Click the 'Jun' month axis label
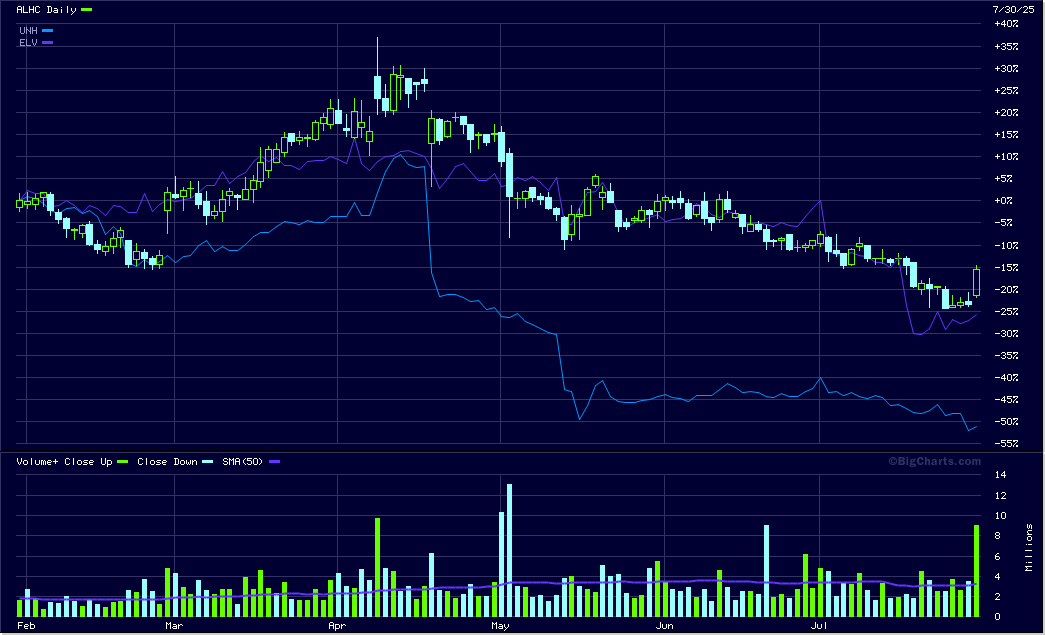The height and width of the screenshot is (635, 1045). pyautogui.click(x=664, y=626)
